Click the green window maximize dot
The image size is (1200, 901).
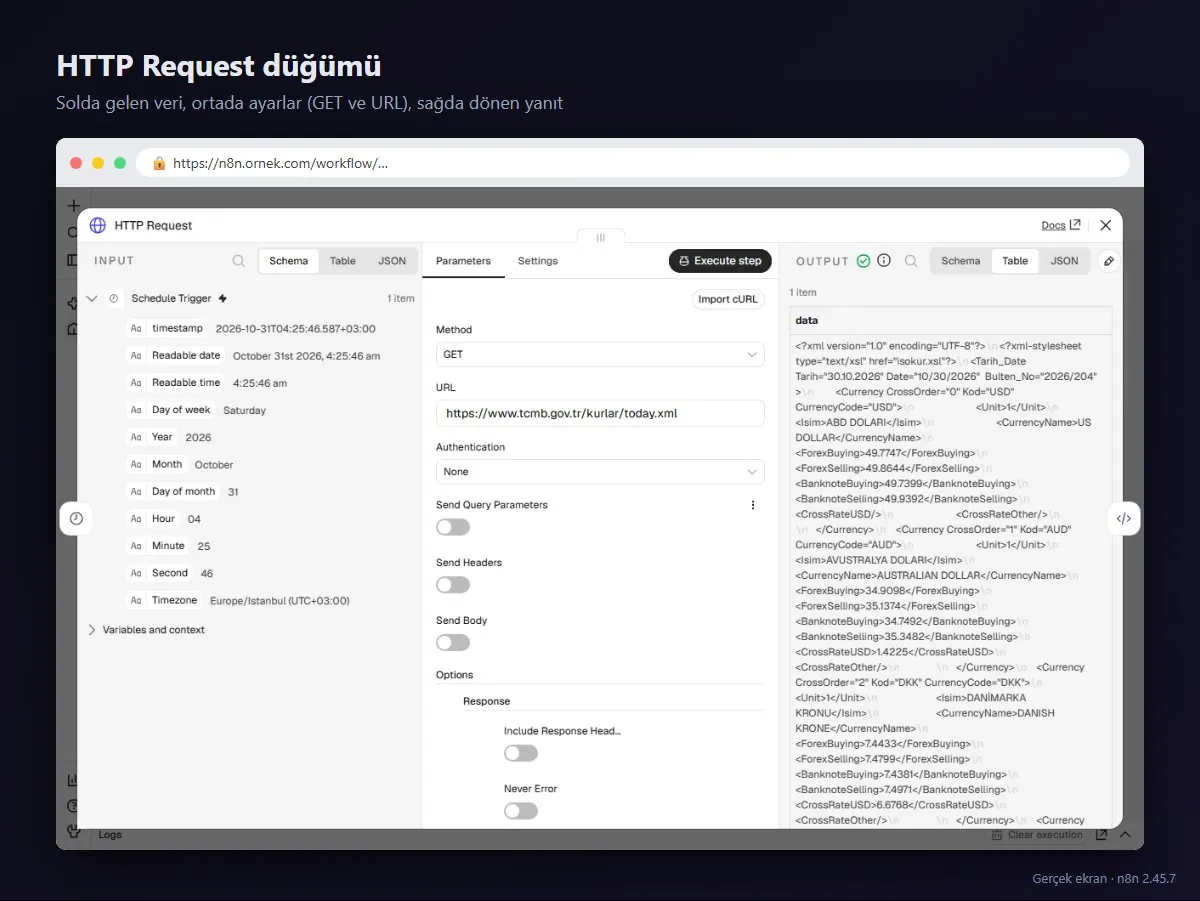[120, 163]
